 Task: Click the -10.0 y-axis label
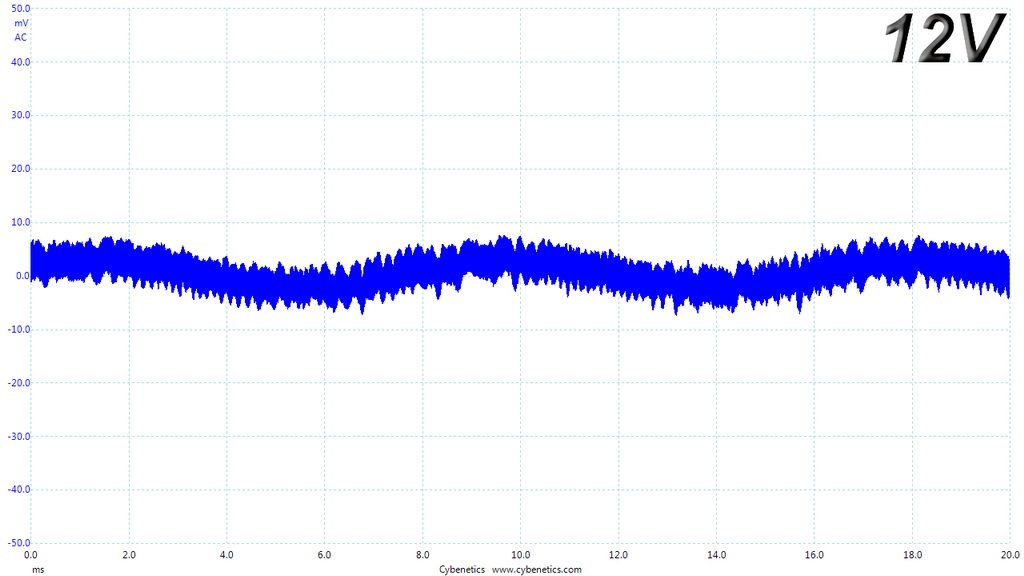click(19, 329)
